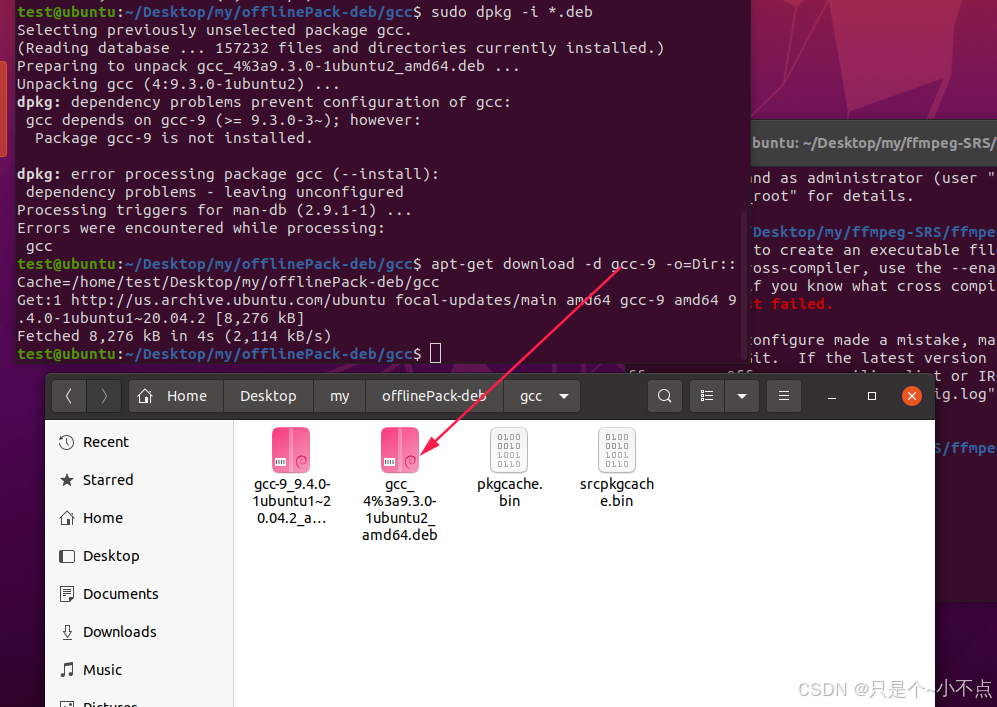Image resolution: width=997 pixels, height=707 pixels.
Task: Maximize the file manager window
Action: click(872, 396)
